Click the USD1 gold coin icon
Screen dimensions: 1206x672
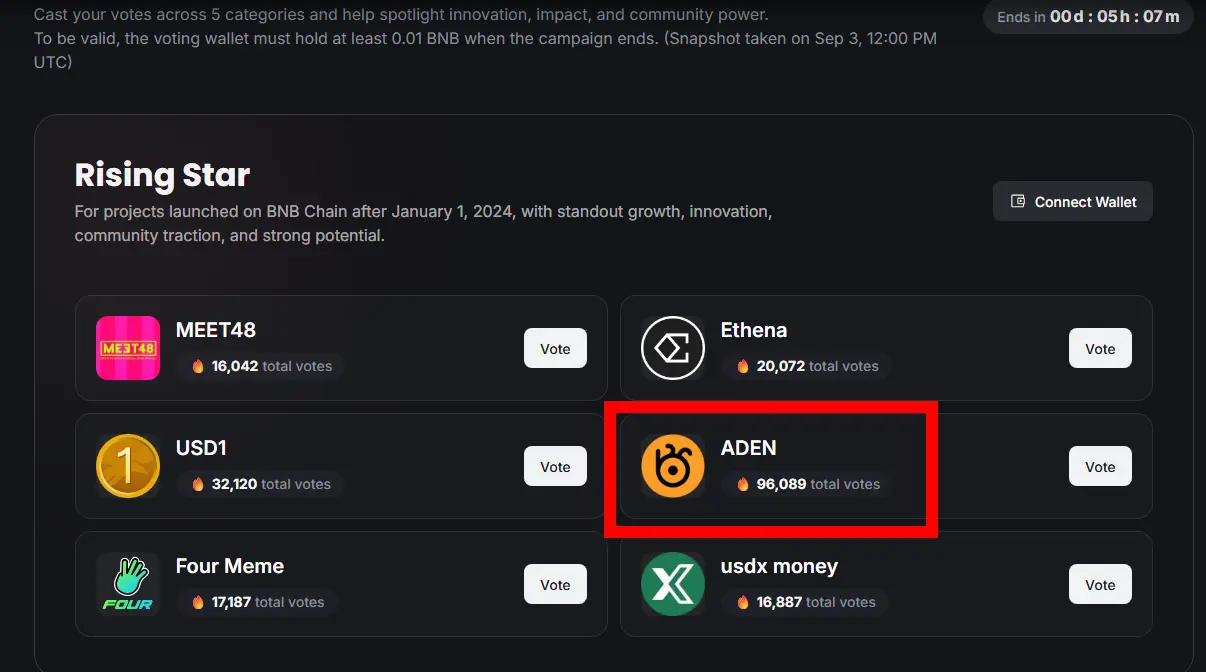point(128,466)
